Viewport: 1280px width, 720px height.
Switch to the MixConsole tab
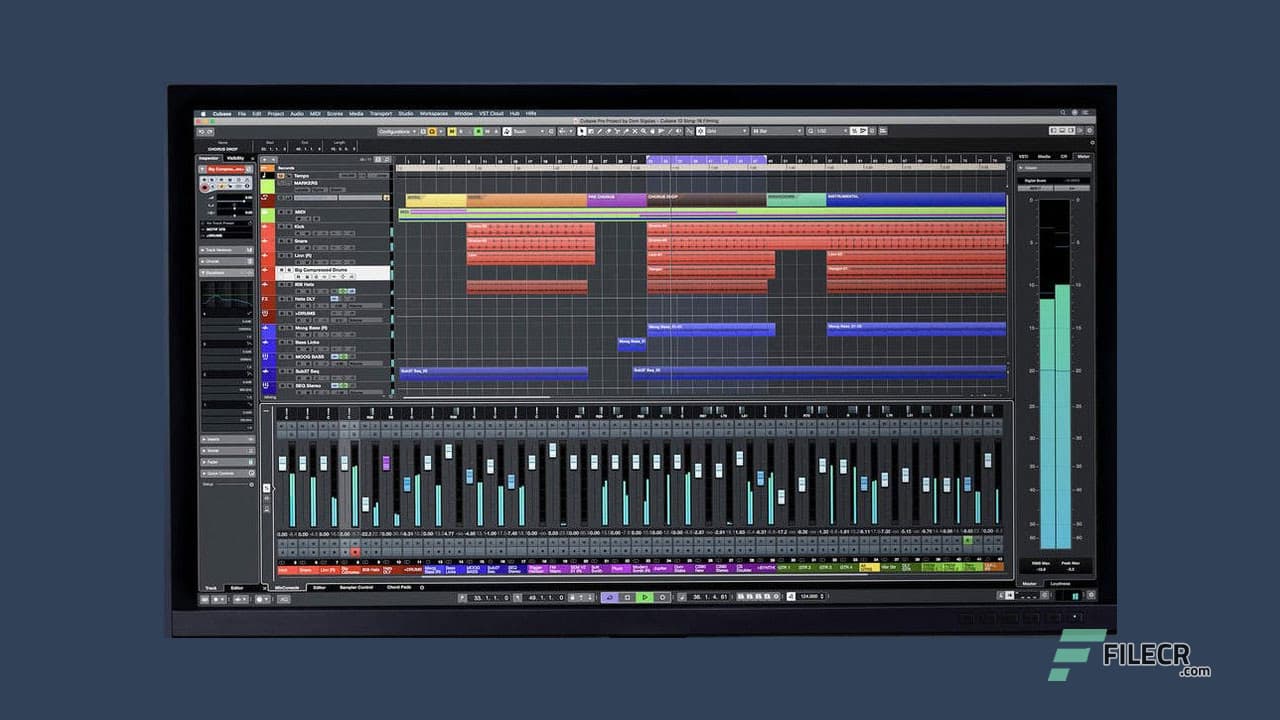pyautogui.click(x=287, y=588)
